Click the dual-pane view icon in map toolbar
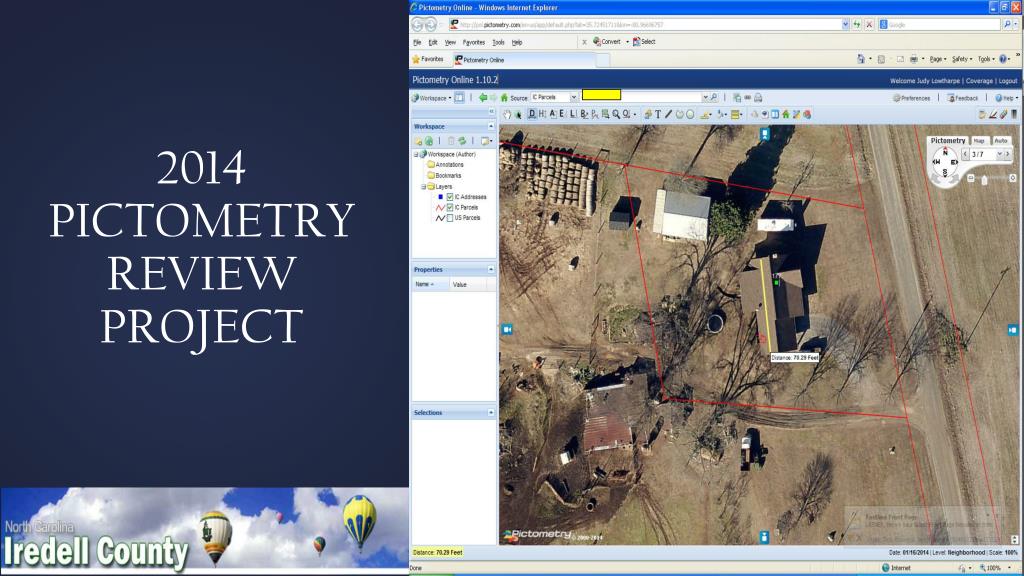Viewport: 1024px width, 576px height. (775, 114)
